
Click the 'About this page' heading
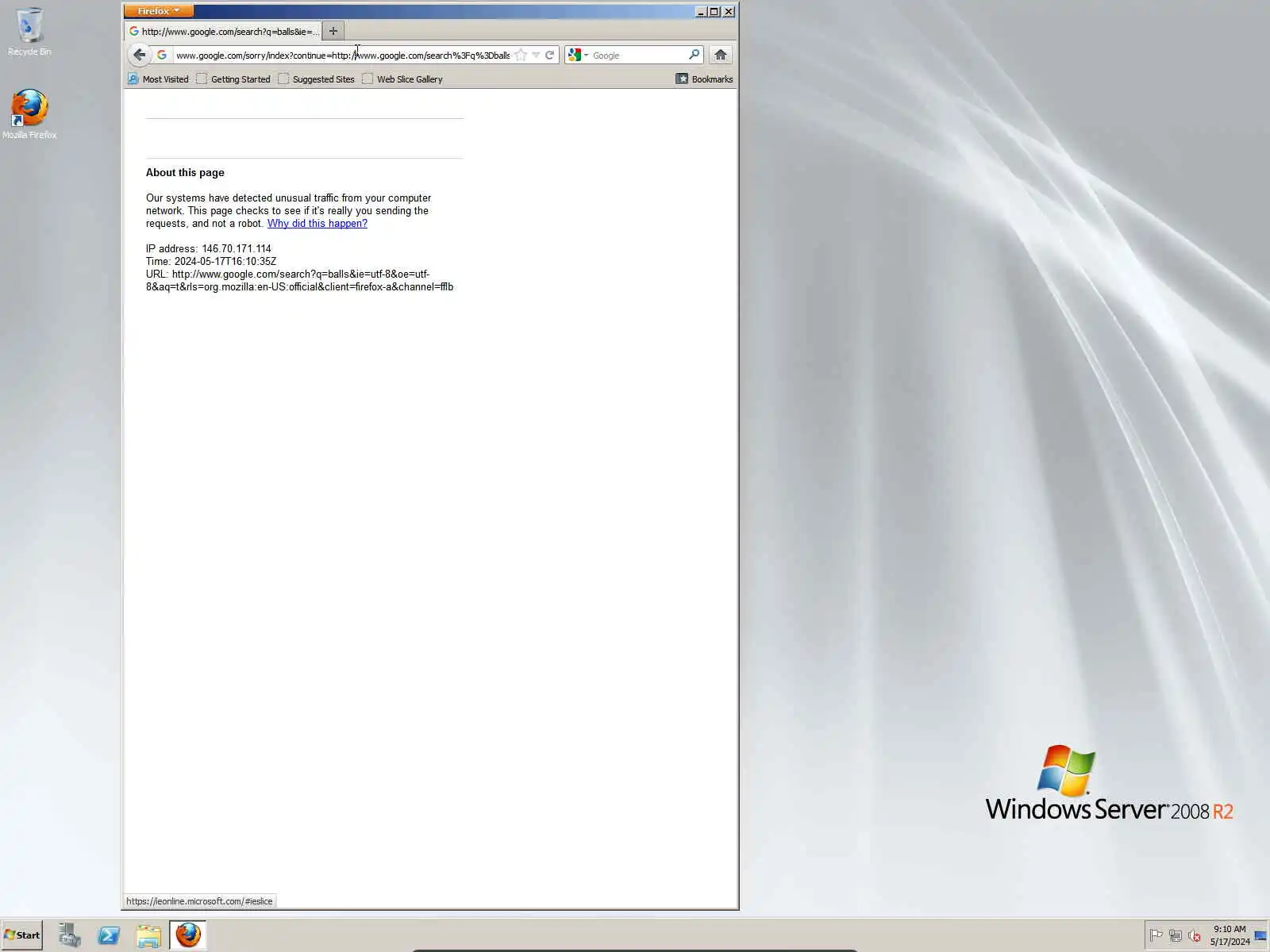(185, 173)
